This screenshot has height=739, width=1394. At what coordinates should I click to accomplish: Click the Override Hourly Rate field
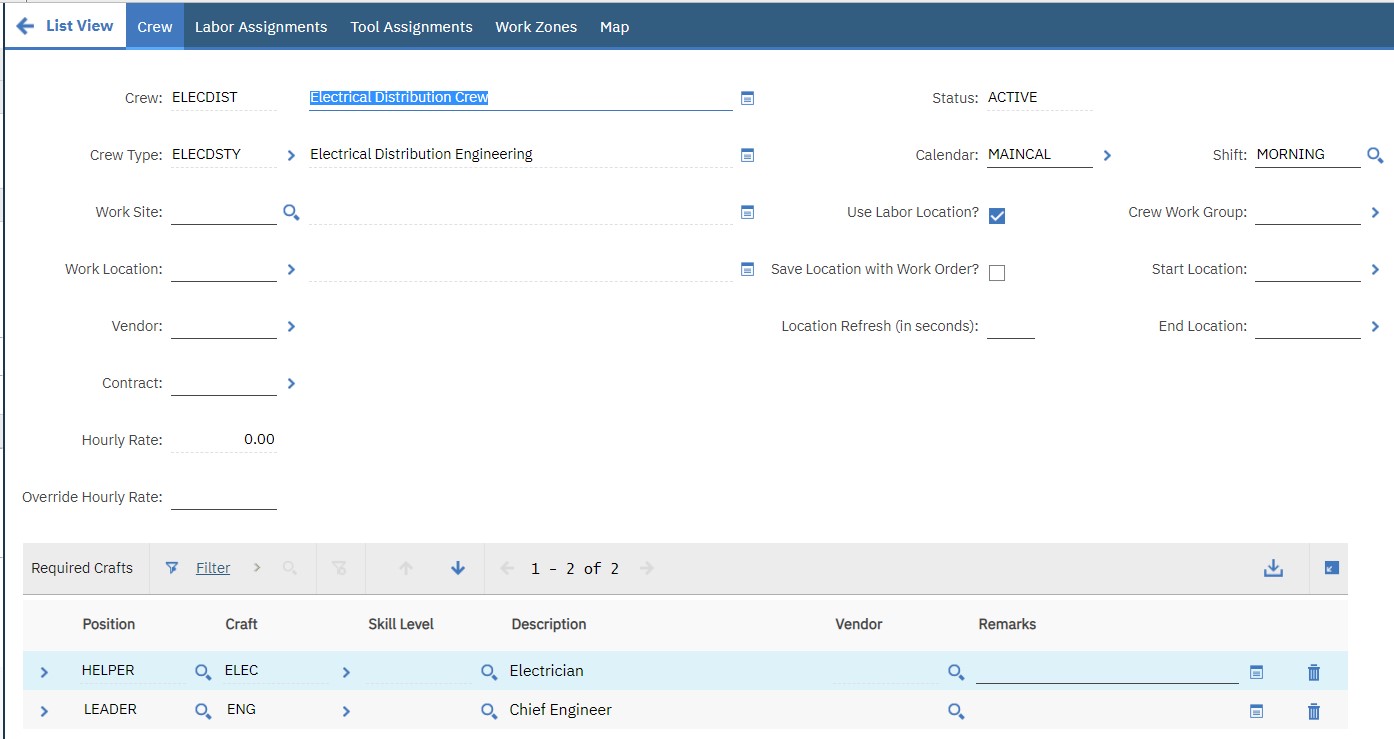tap(222, 496)
